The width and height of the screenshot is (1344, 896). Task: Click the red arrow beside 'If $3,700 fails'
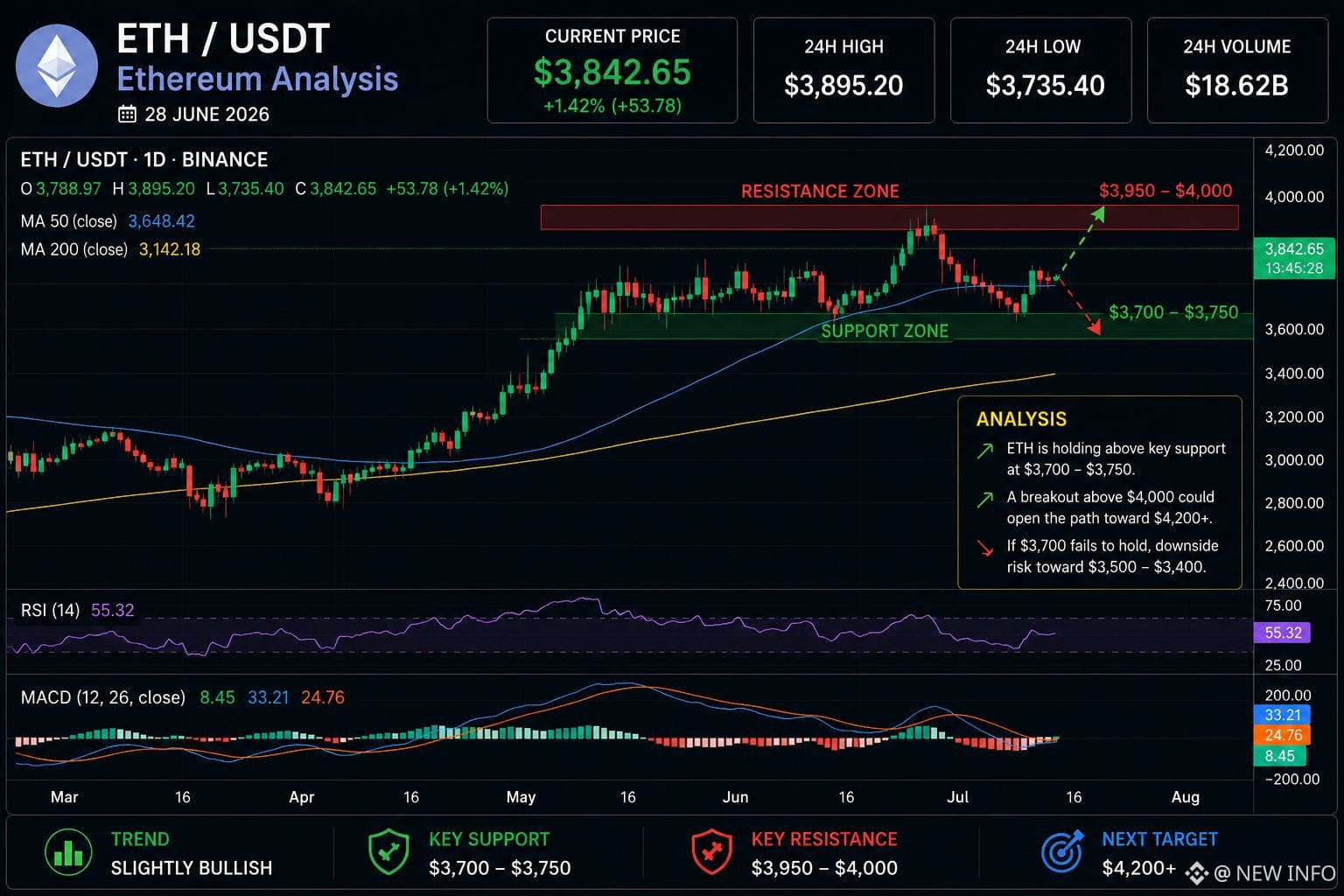985,549
